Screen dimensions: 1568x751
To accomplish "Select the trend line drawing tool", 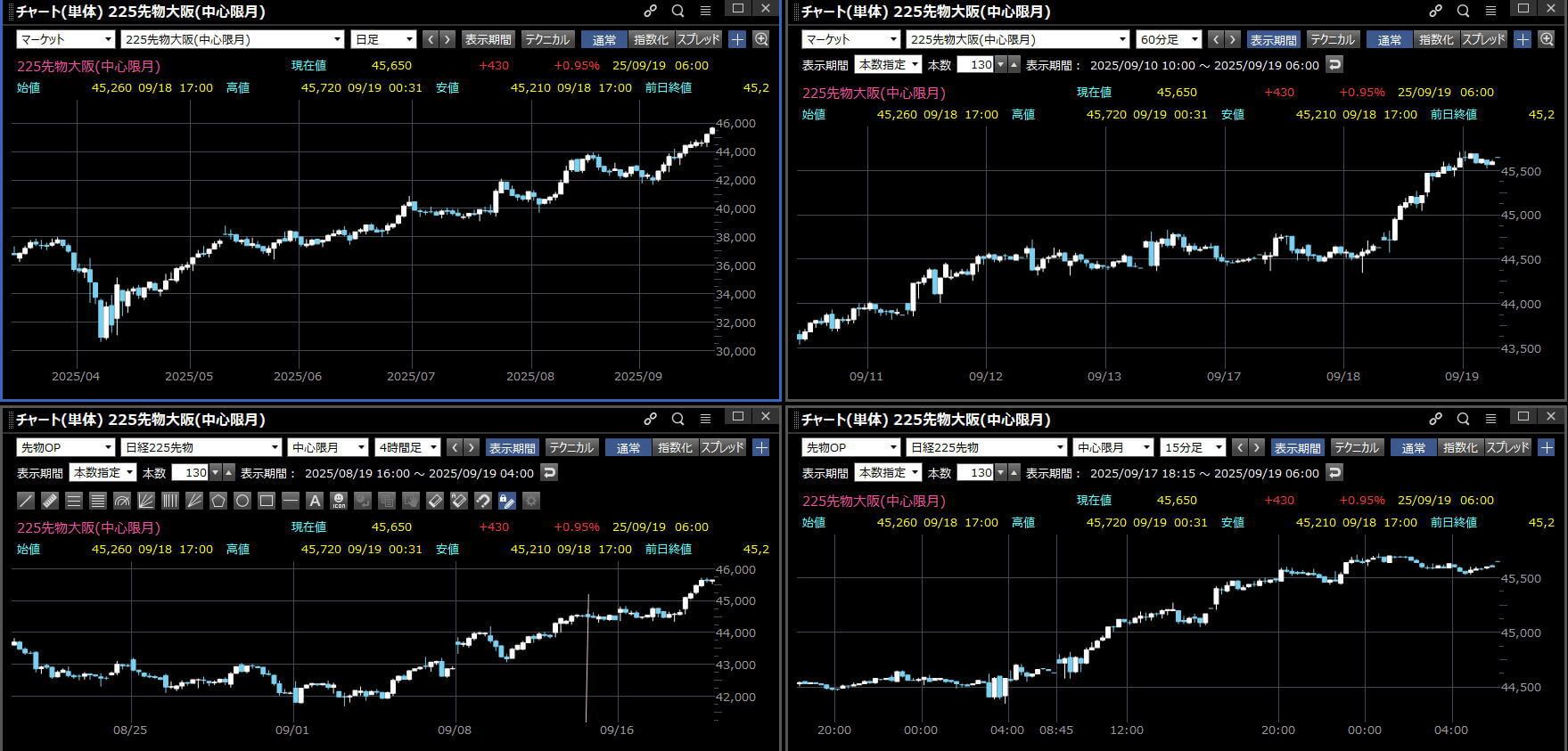I will [x=27, y=501].
